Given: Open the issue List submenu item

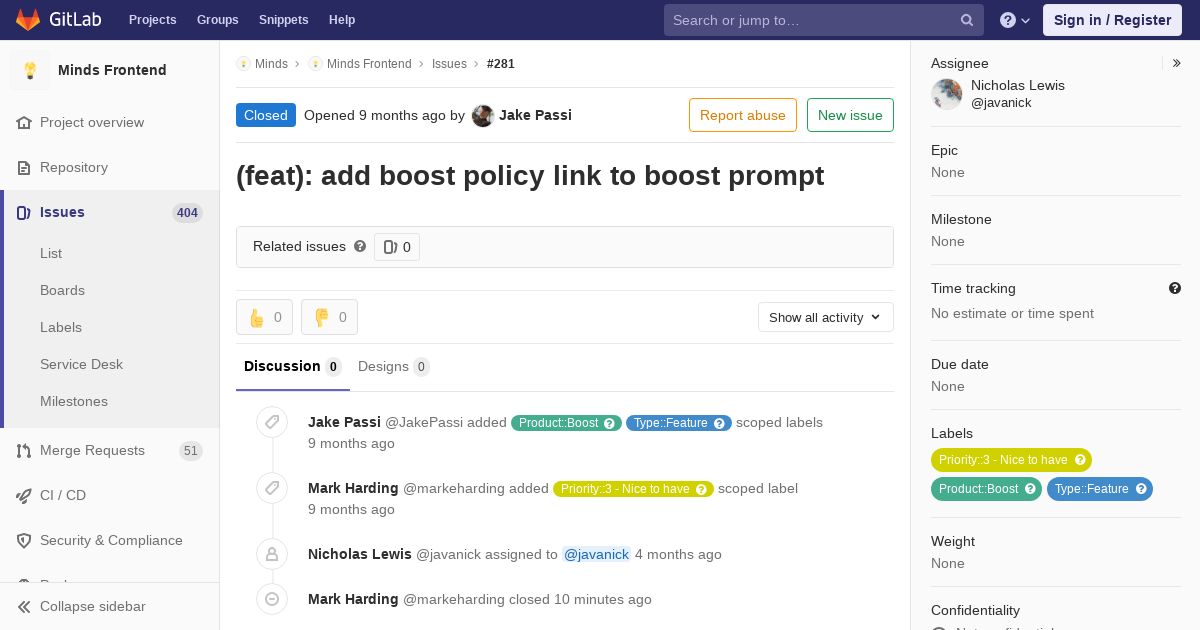Looking at the screenshot, I should pos(51,253).
